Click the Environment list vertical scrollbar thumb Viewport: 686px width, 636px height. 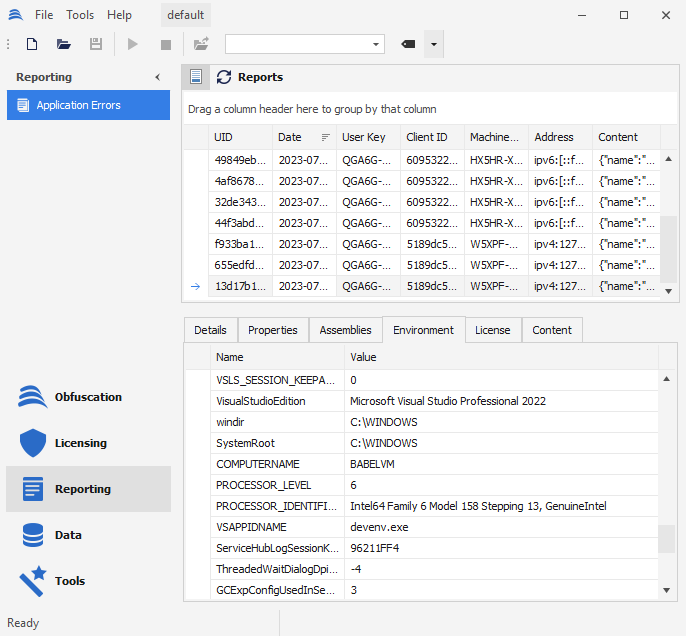point(668,538)
